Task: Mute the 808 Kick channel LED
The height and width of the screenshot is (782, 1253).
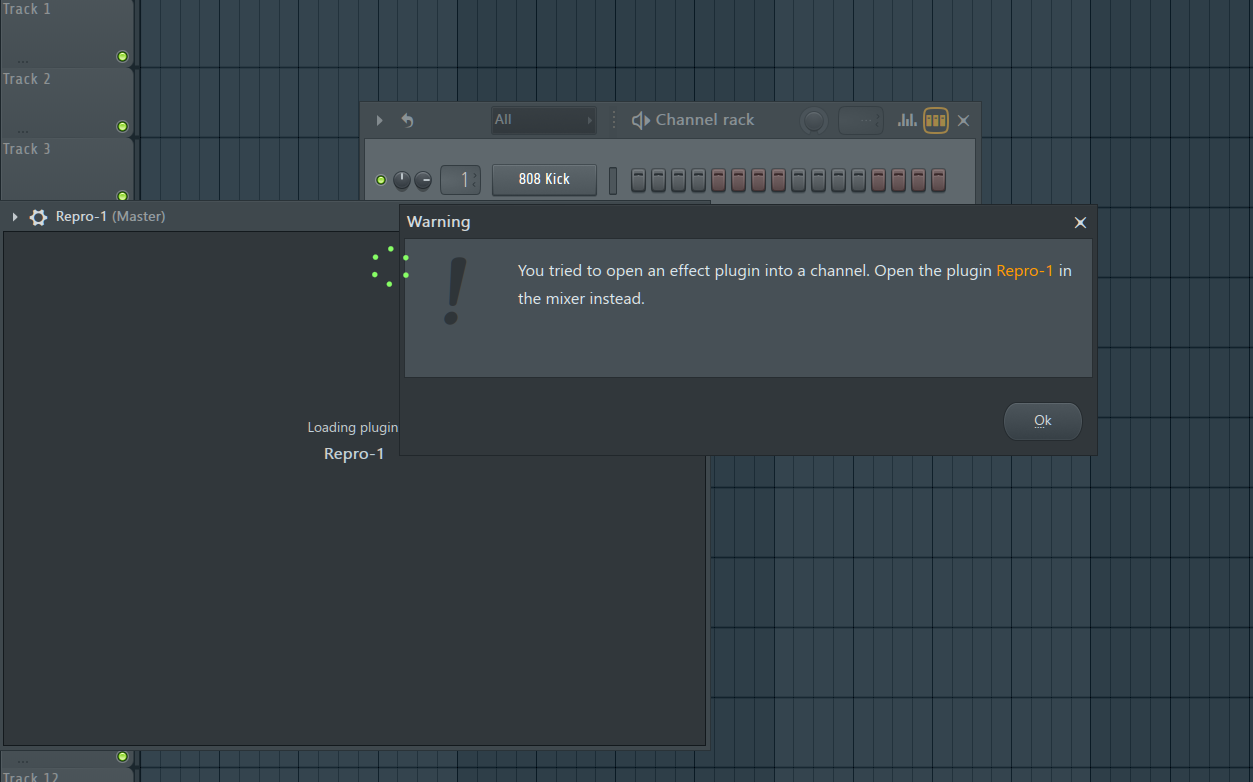Action: (x=381, y=180)
